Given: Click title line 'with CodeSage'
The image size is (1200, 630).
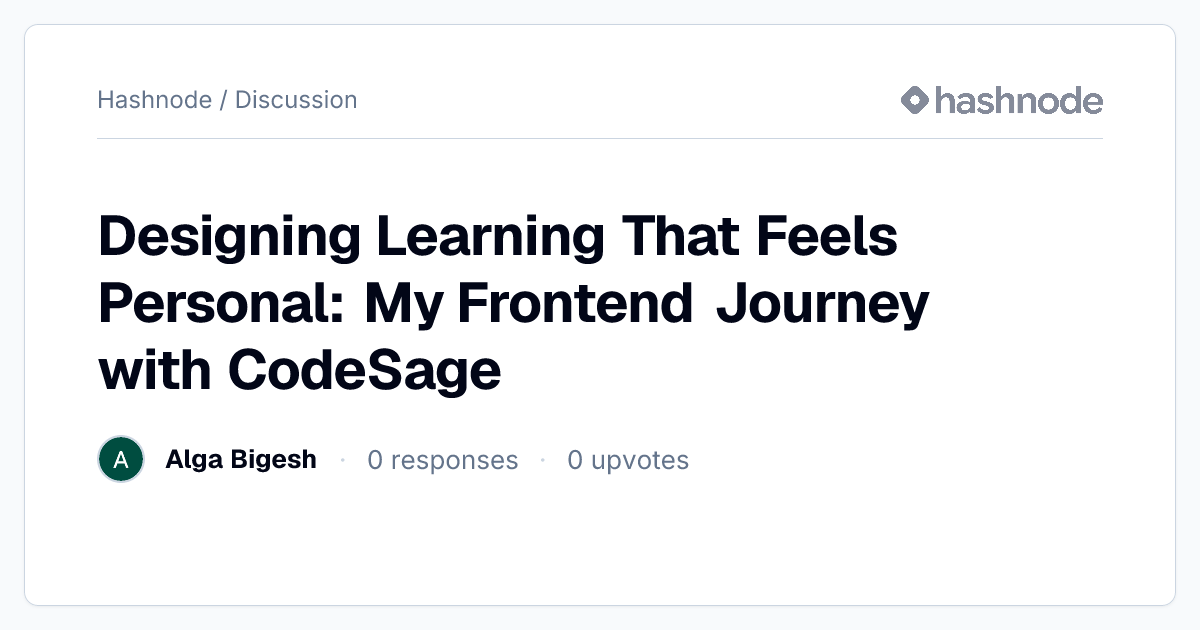Looking at the screenshot, I should [x=299, y=370].
